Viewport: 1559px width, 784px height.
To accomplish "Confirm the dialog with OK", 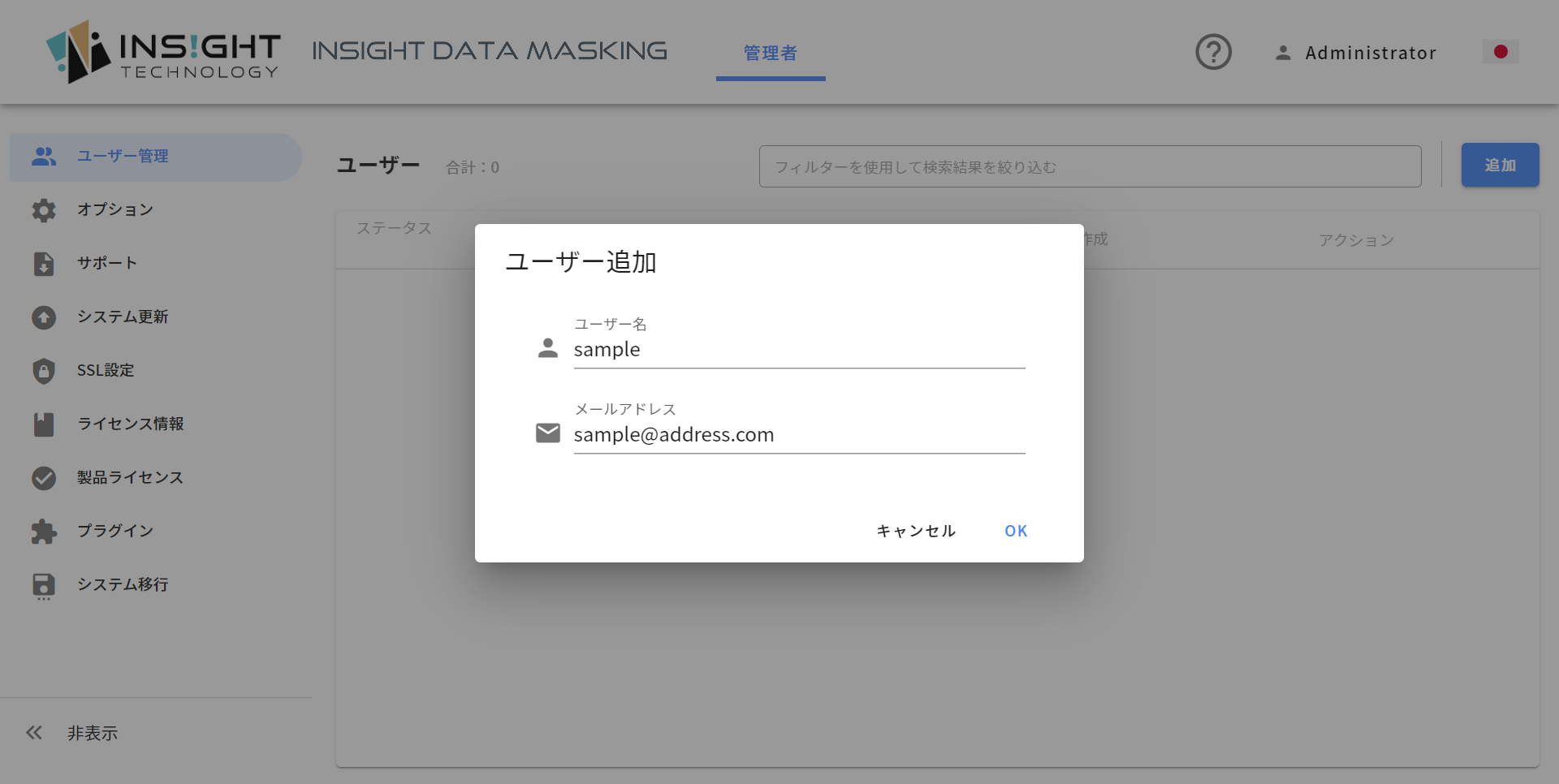I will 1016,531.
